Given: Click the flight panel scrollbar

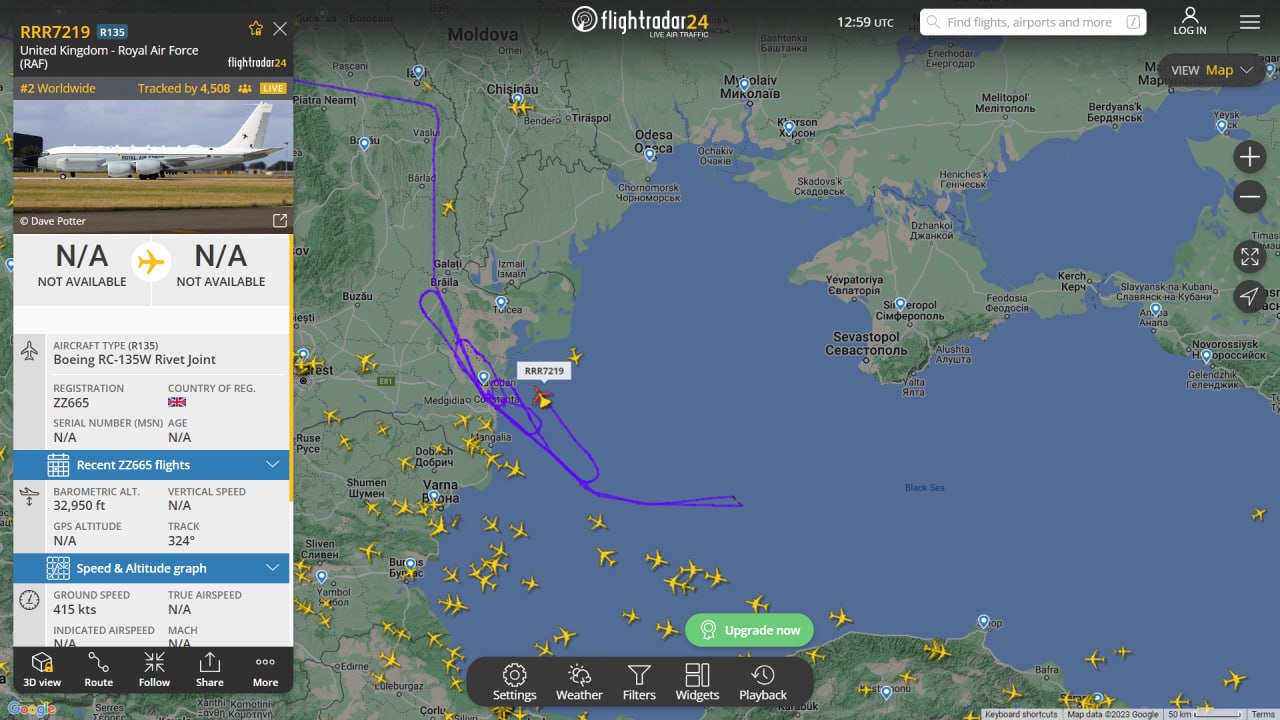Looking at the screenshot, I should pyautogui.click(x=292, y=368).
